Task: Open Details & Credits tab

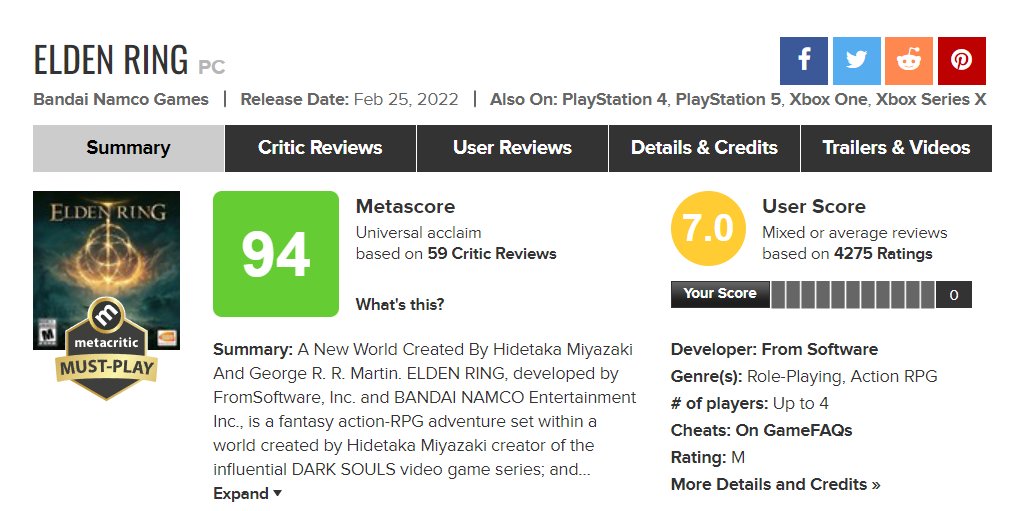Action: pyautogui.click(x=704, y=148)
